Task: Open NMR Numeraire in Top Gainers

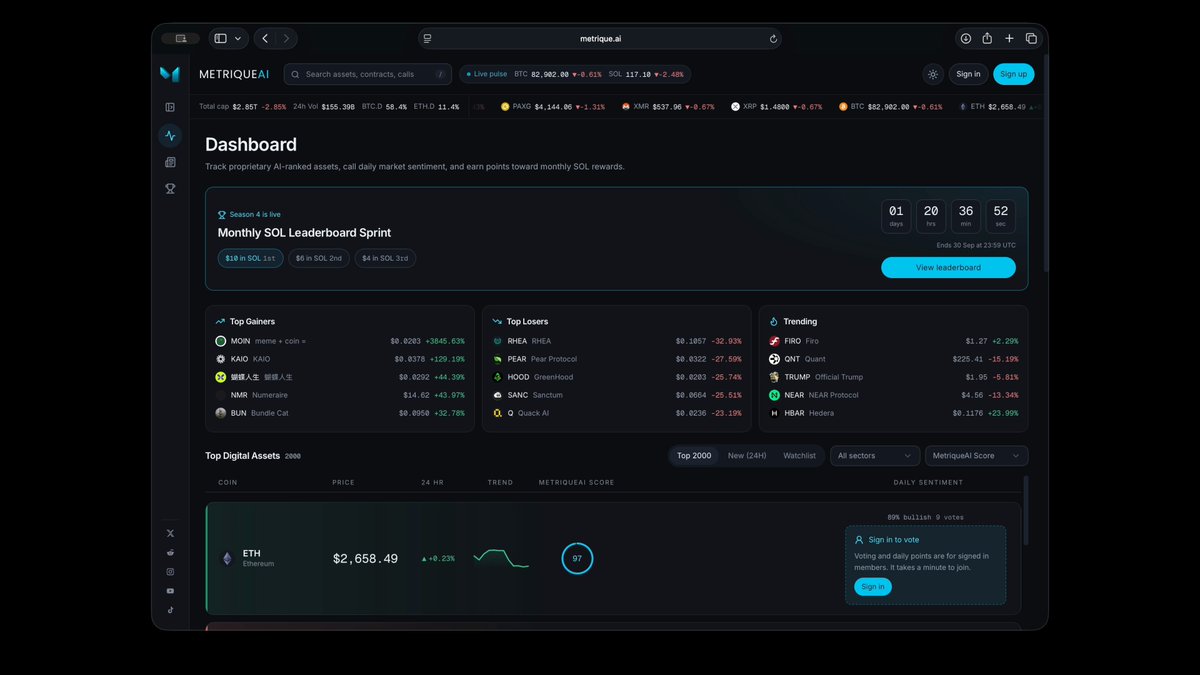Action: [x=340, y=395]
